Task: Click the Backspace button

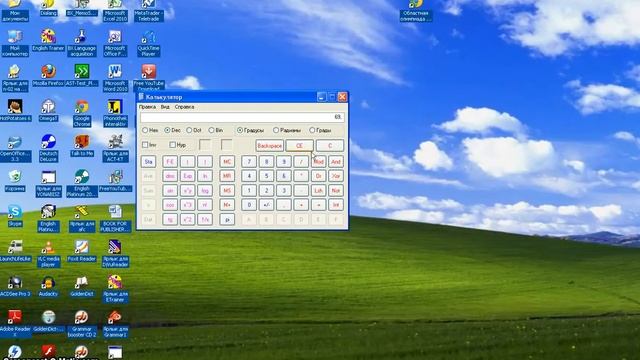Action: (x=270, y=146)
